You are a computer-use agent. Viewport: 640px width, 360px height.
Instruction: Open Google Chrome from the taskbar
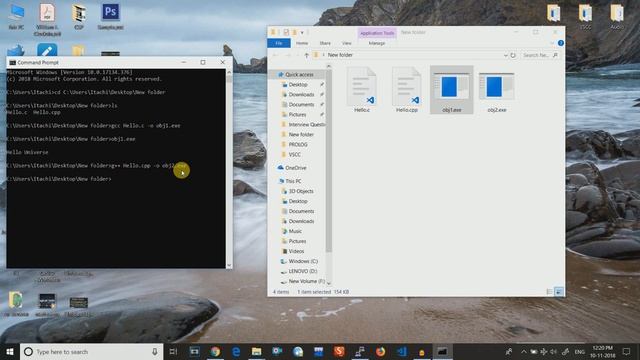pos(215,351)
